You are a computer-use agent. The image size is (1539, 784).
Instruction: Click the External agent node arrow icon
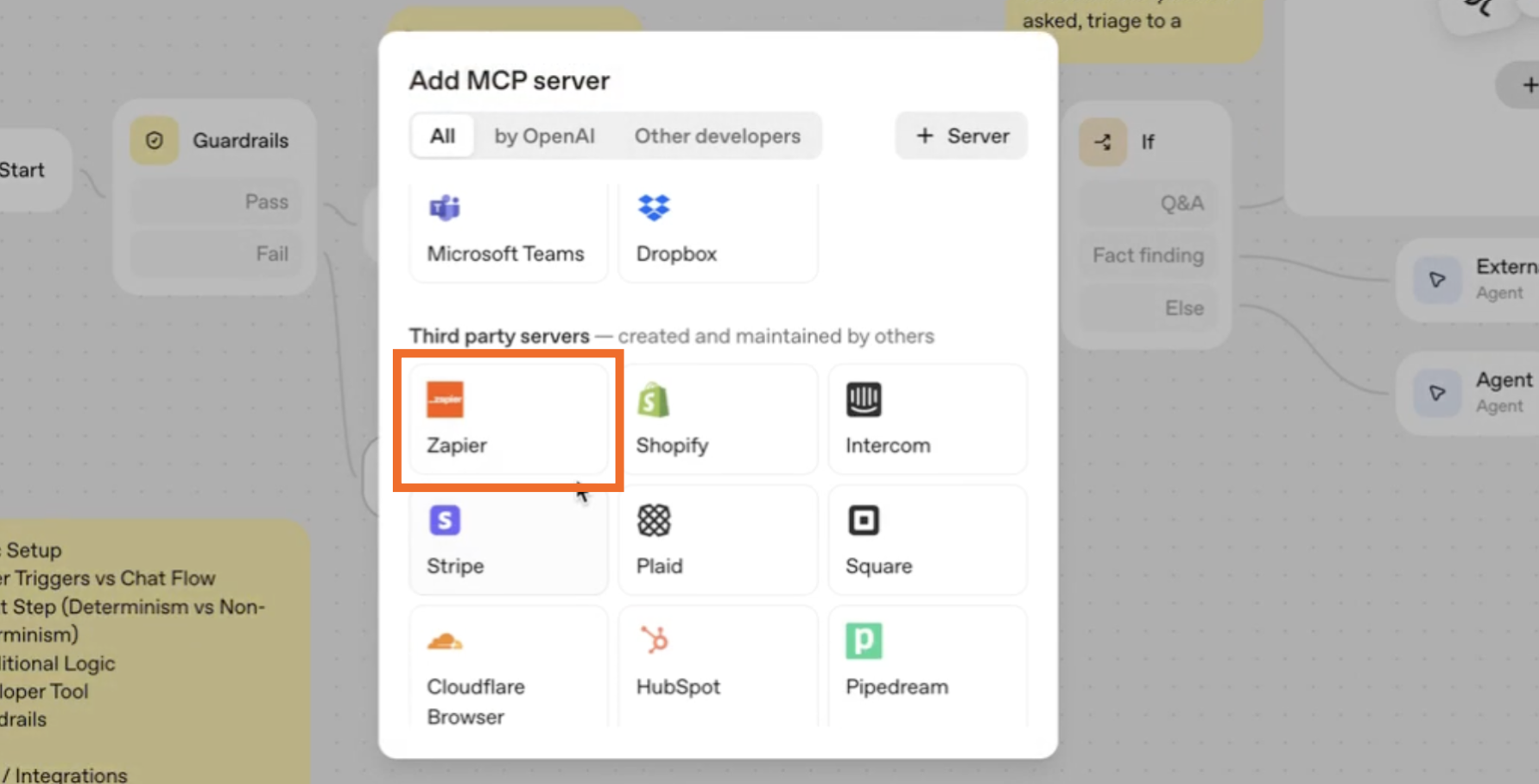pyautogui.click(x=1437, y=280)
